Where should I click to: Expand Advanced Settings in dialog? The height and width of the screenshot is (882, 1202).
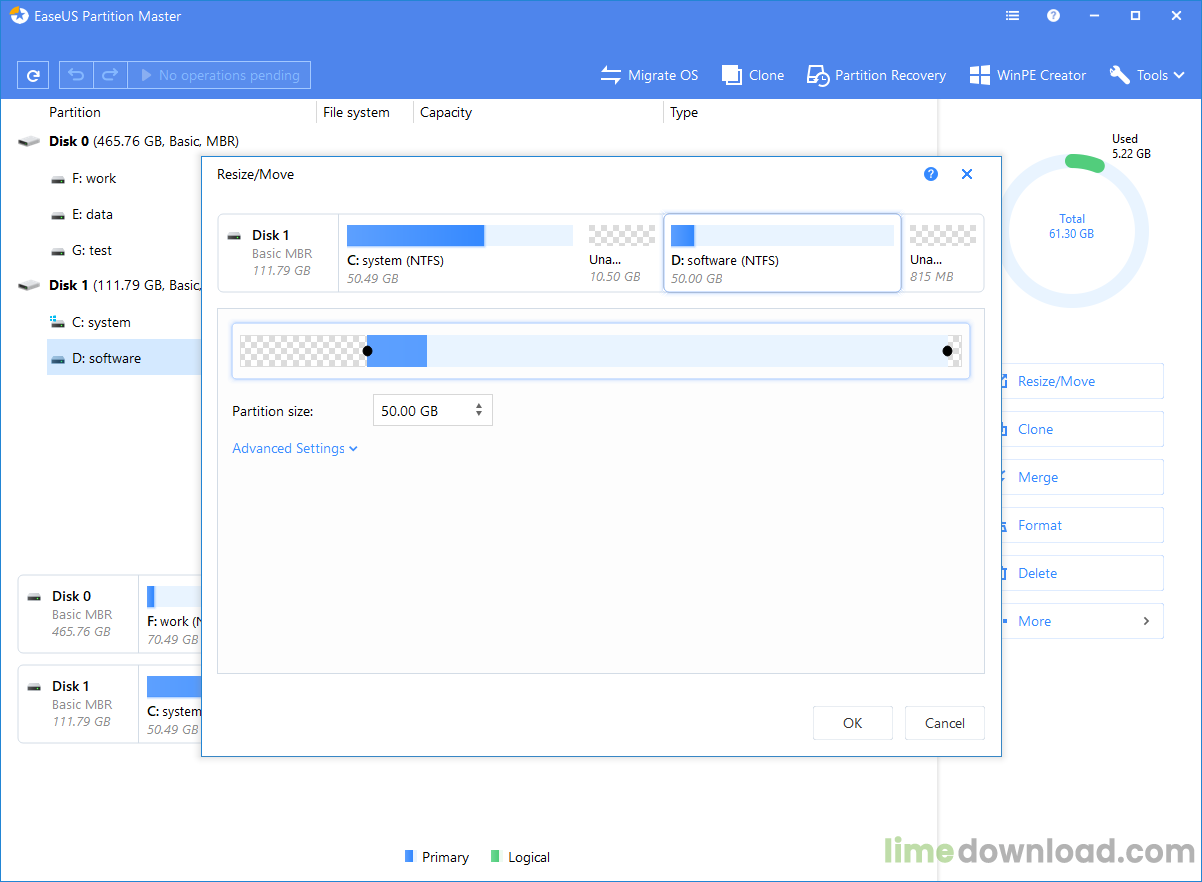(x=294, y=449)
